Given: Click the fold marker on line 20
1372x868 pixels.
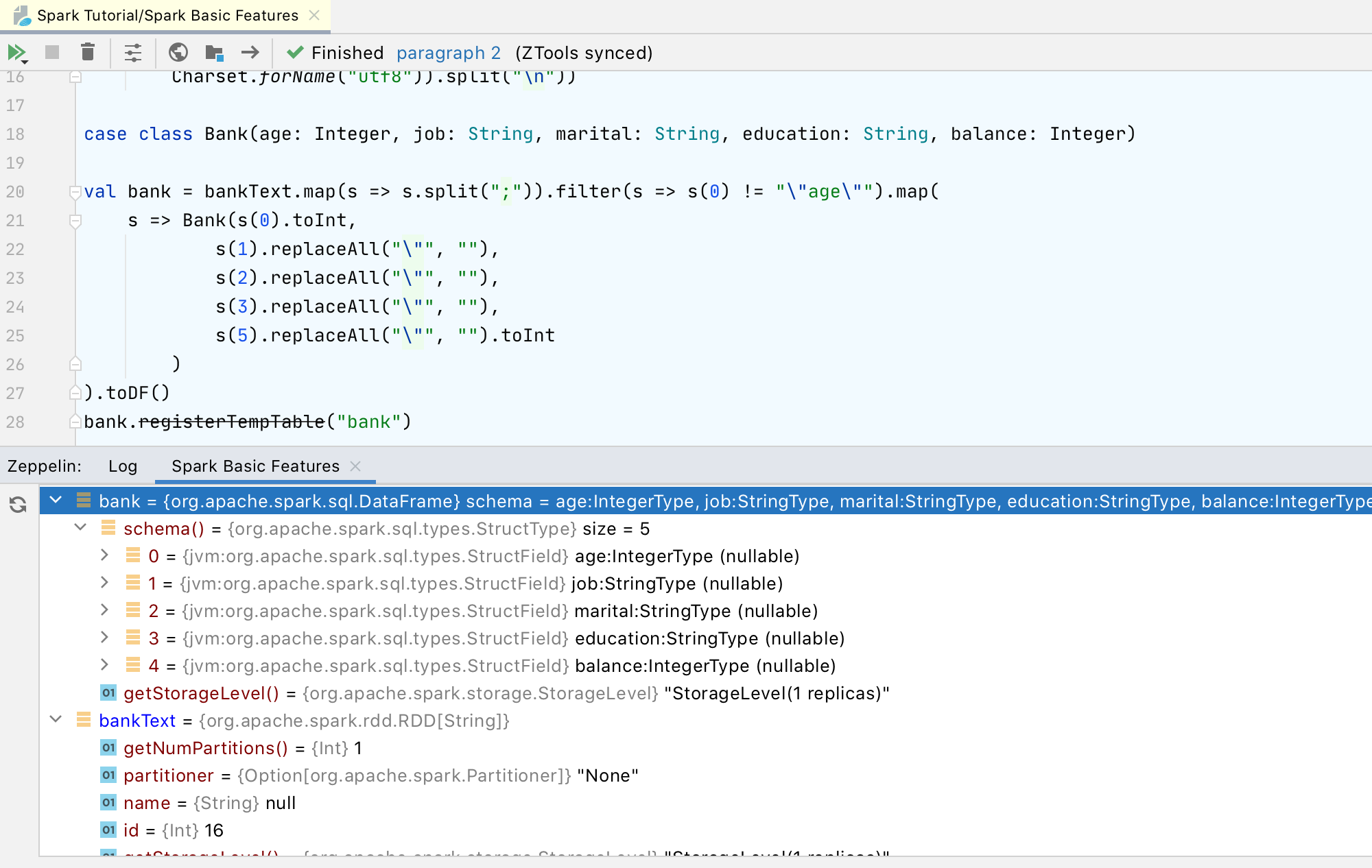Looking at the screenshot, I should [75, 192].
